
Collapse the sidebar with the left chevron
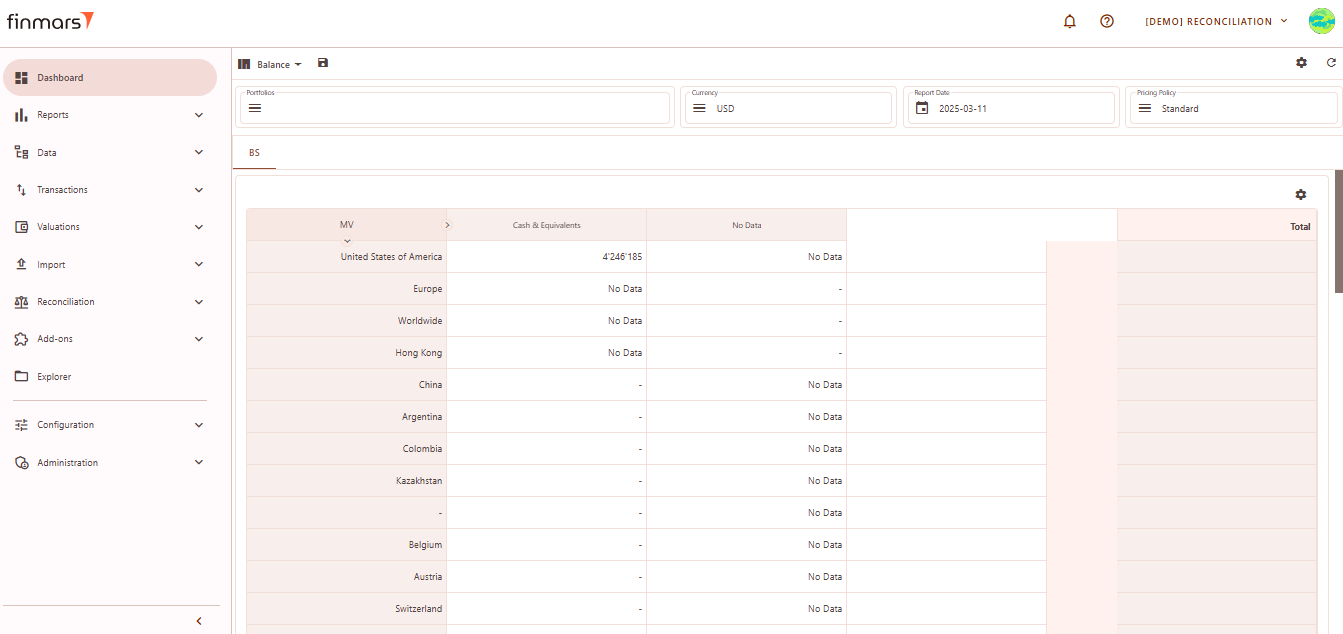coord(198,621)
